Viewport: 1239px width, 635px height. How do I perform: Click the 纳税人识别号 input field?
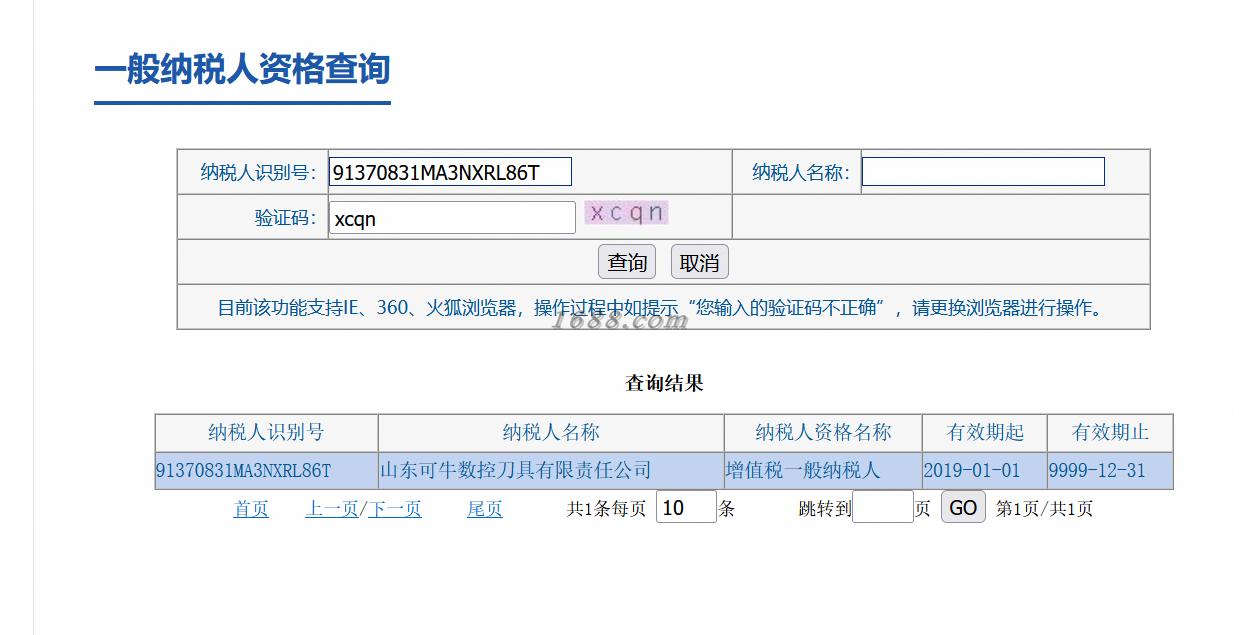click(x=450, y=172)
